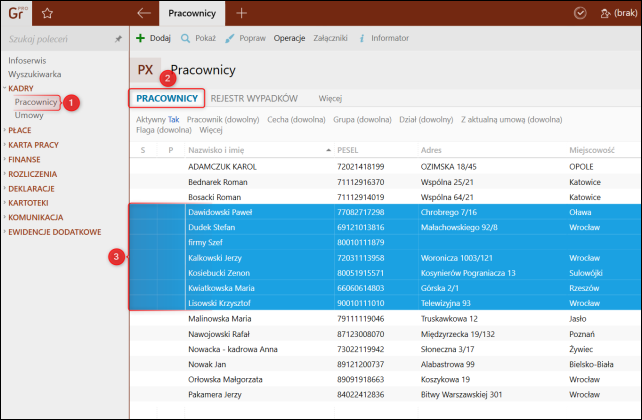Open the Wyszukiwarka link in sidebar
Viewport: 642px width, 420px height.
pyautogui.click(x=35, y=74)
